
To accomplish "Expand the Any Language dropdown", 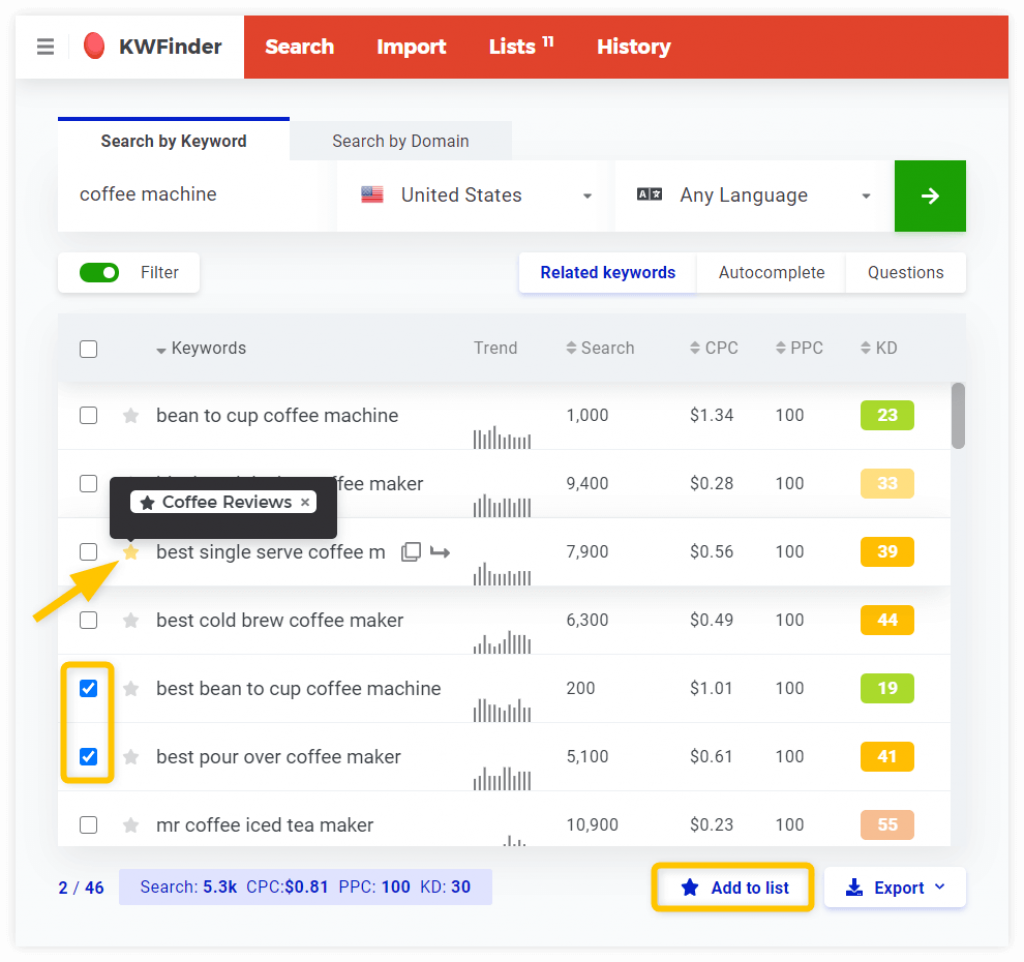I will pos(753,196).
